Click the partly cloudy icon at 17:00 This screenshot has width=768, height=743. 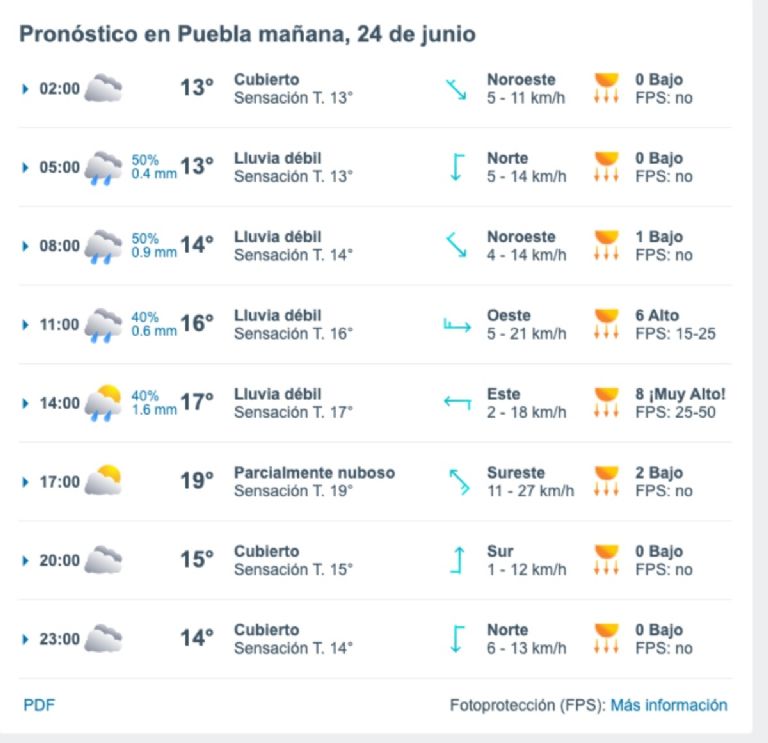103,480
